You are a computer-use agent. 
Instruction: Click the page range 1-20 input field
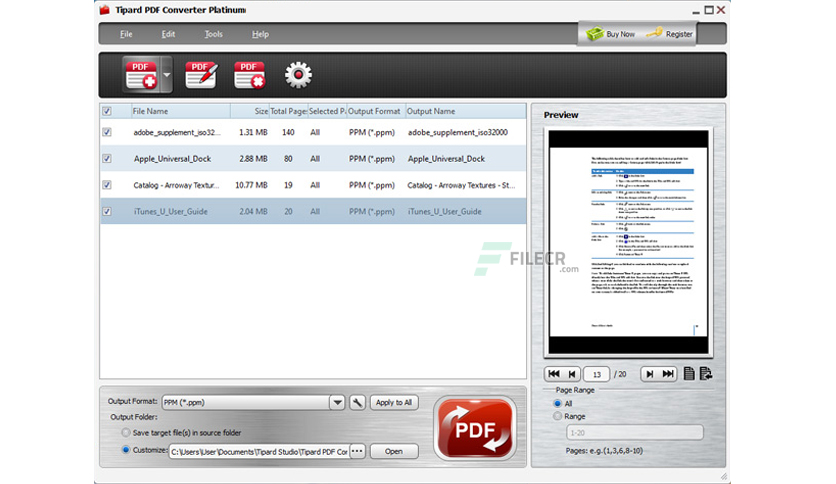pyautogui.click(x=634, y=433)
